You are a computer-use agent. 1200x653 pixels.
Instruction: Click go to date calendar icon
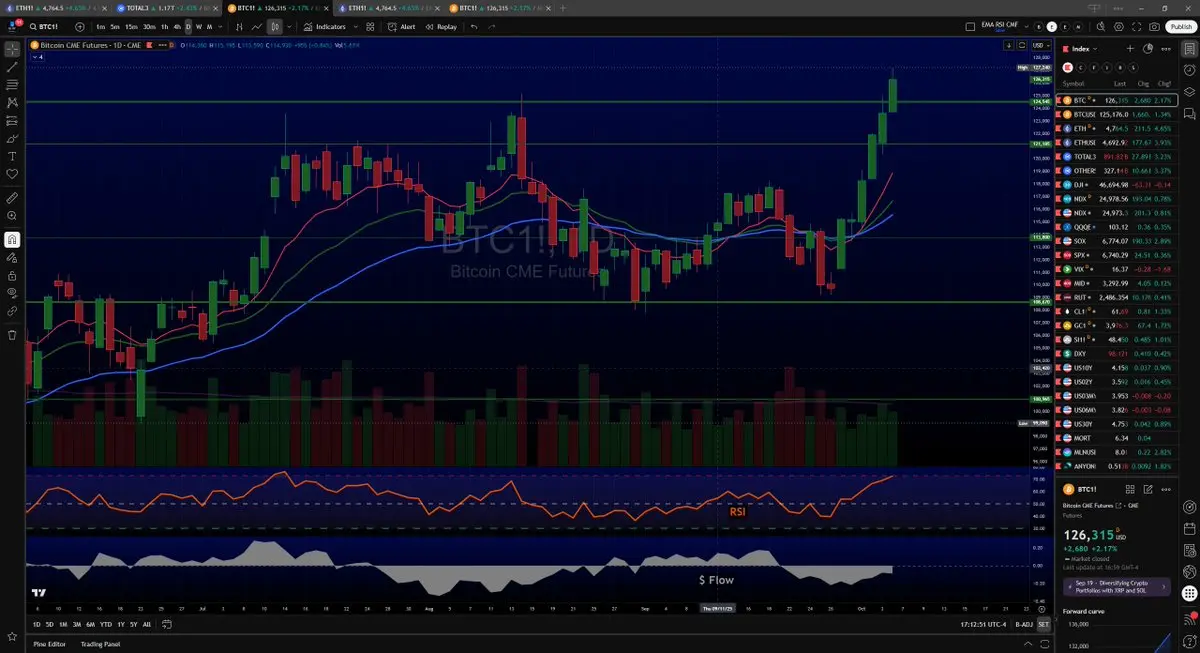click(167, 624)
